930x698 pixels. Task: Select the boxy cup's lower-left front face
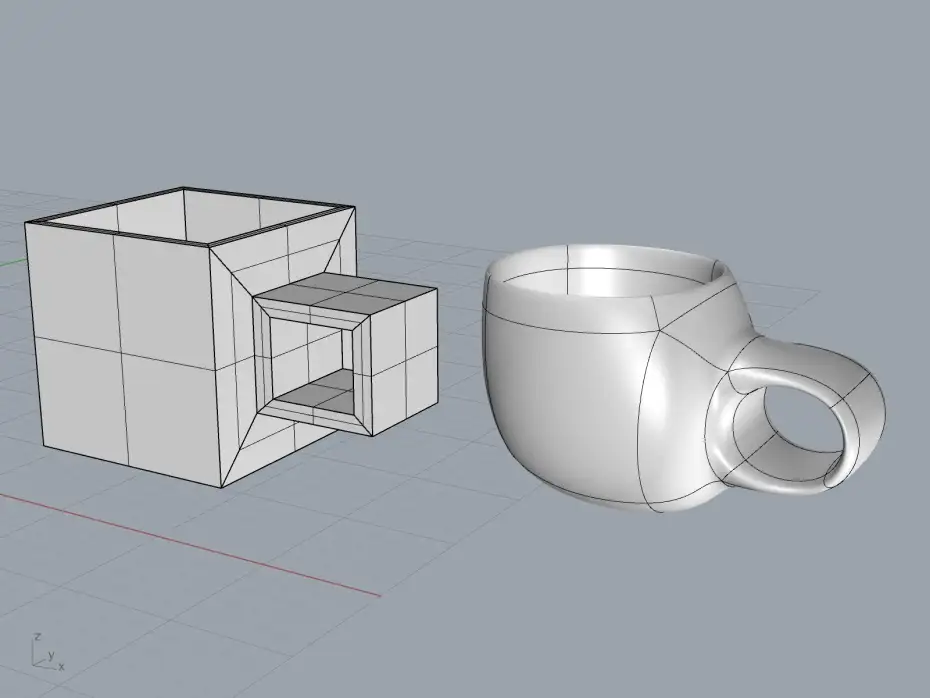[x=80, y=400]
